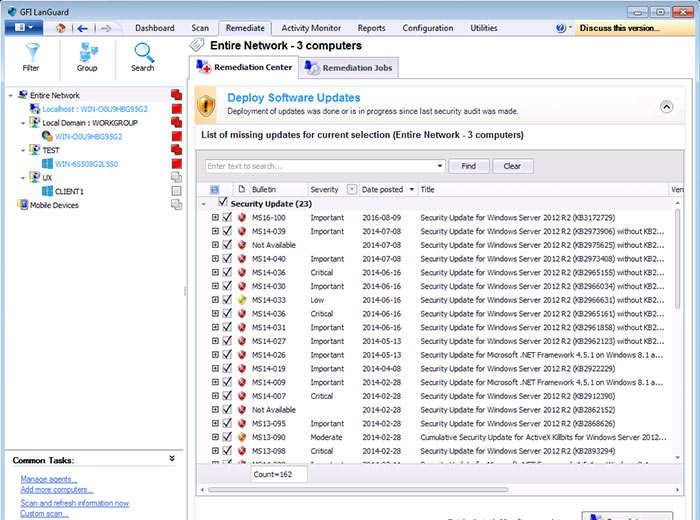
Task: Click the vertical scrollbar of updates list
Action: click(x=677, y=259)
